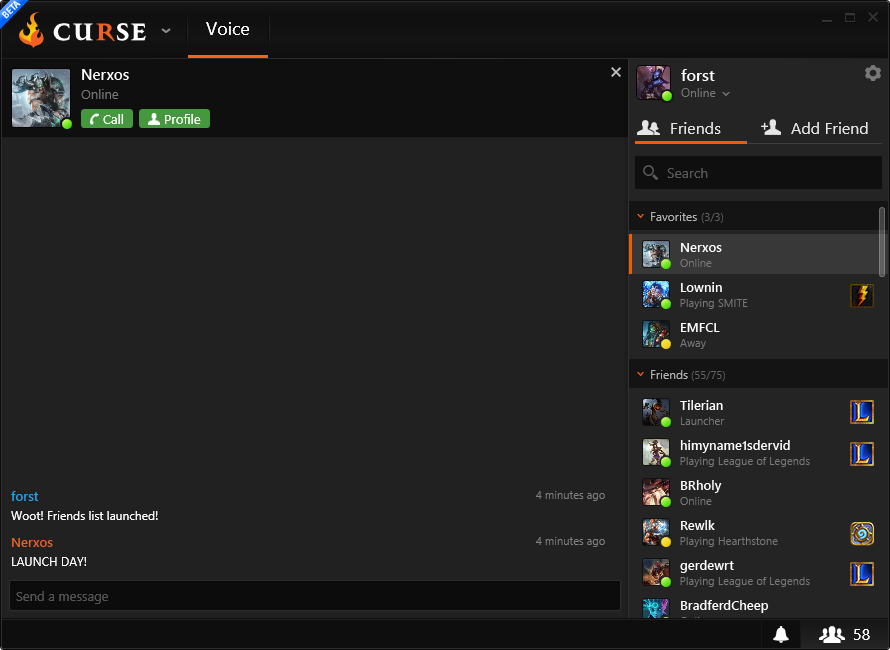890x650 pixels.
Task: Click Nerxos's avatar in Favorites list
Action: [656, 254]
